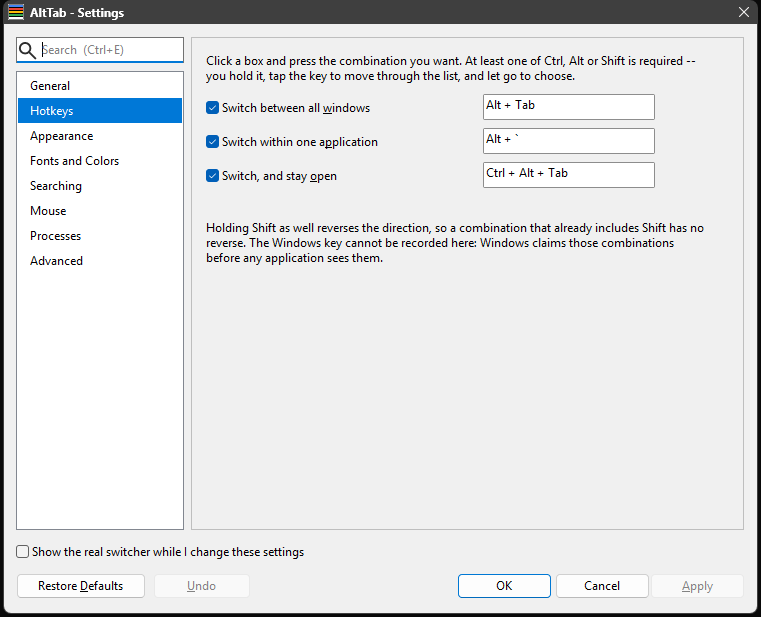Open the General settings page
The width and height of the screenshot is (761, 617).
(100, 86)
